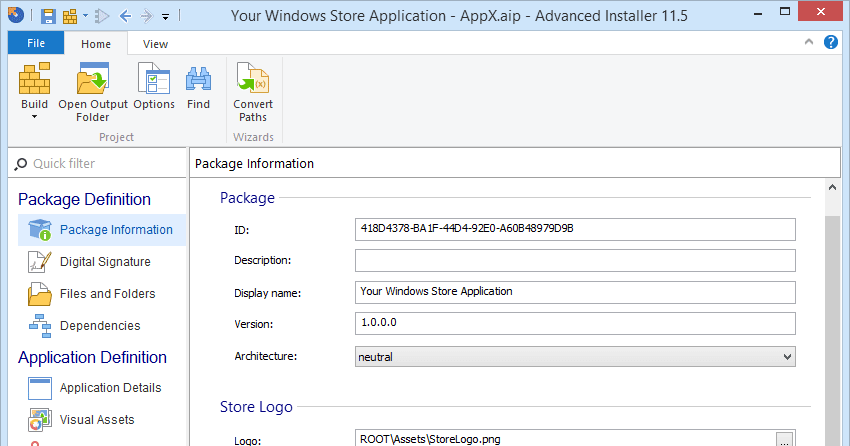850x446 pixels.
Task: Open the Build dropdown arrow
Action: (35, 117)
